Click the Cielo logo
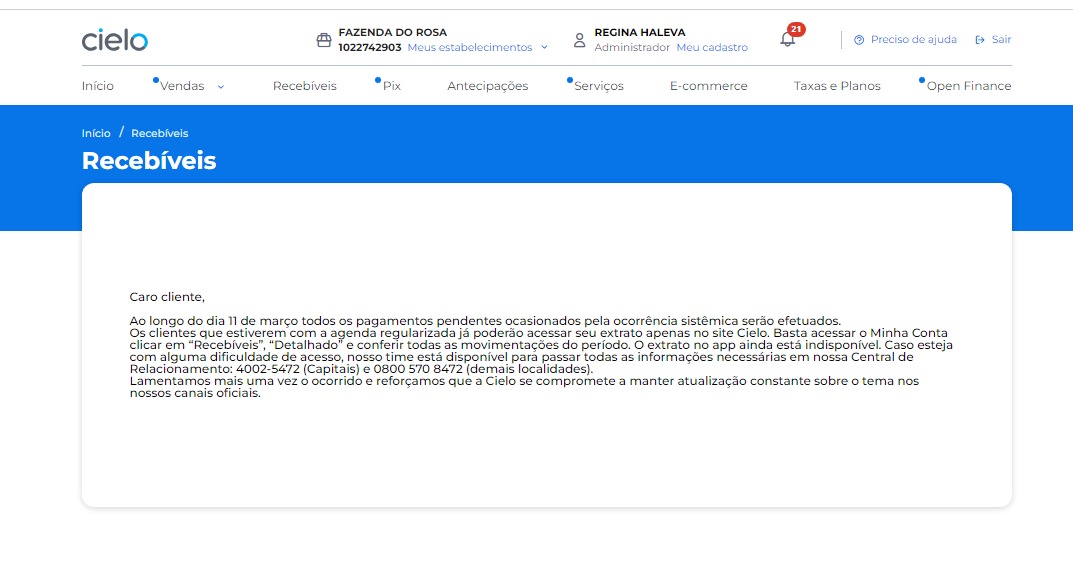 115,40
